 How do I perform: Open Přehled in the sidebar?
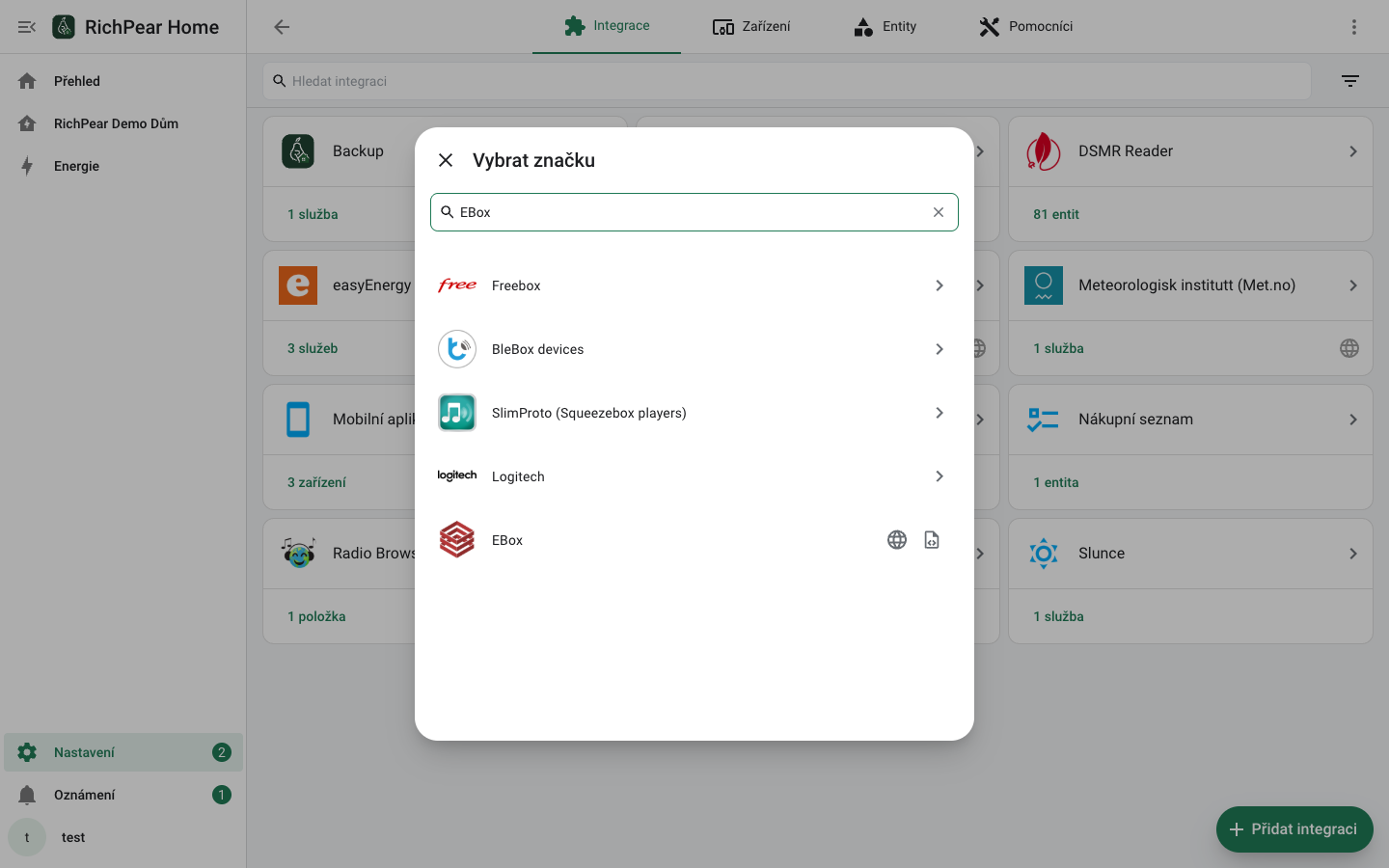point(123,81)
